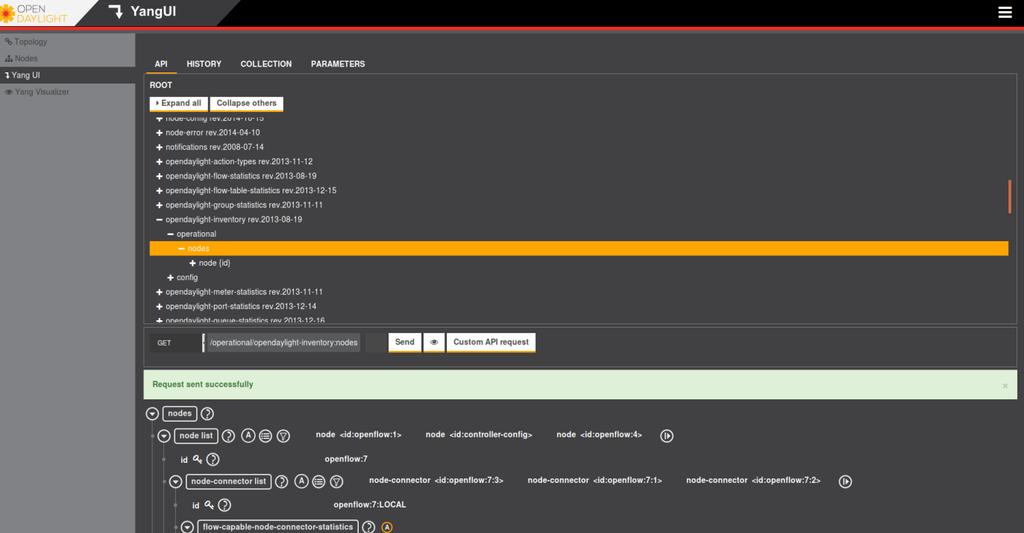Click the Collapse others button
This screenshot has width=1024, height=533.
pyautogui.click(x=246, y=103)
